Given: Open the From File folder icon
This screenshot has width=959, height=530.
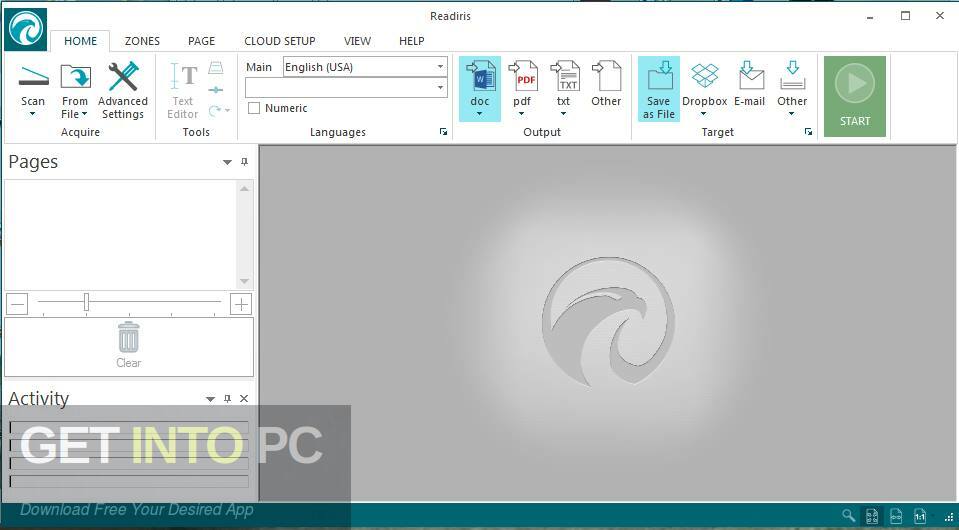Looking at the screenshot, I should tap(75, 76).
